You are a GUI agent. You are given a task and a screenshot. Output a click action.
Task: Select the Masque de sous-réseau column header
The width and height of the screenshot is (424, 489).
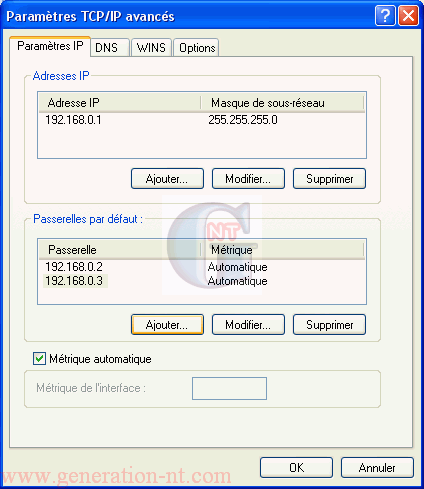(x=282, y=103)
